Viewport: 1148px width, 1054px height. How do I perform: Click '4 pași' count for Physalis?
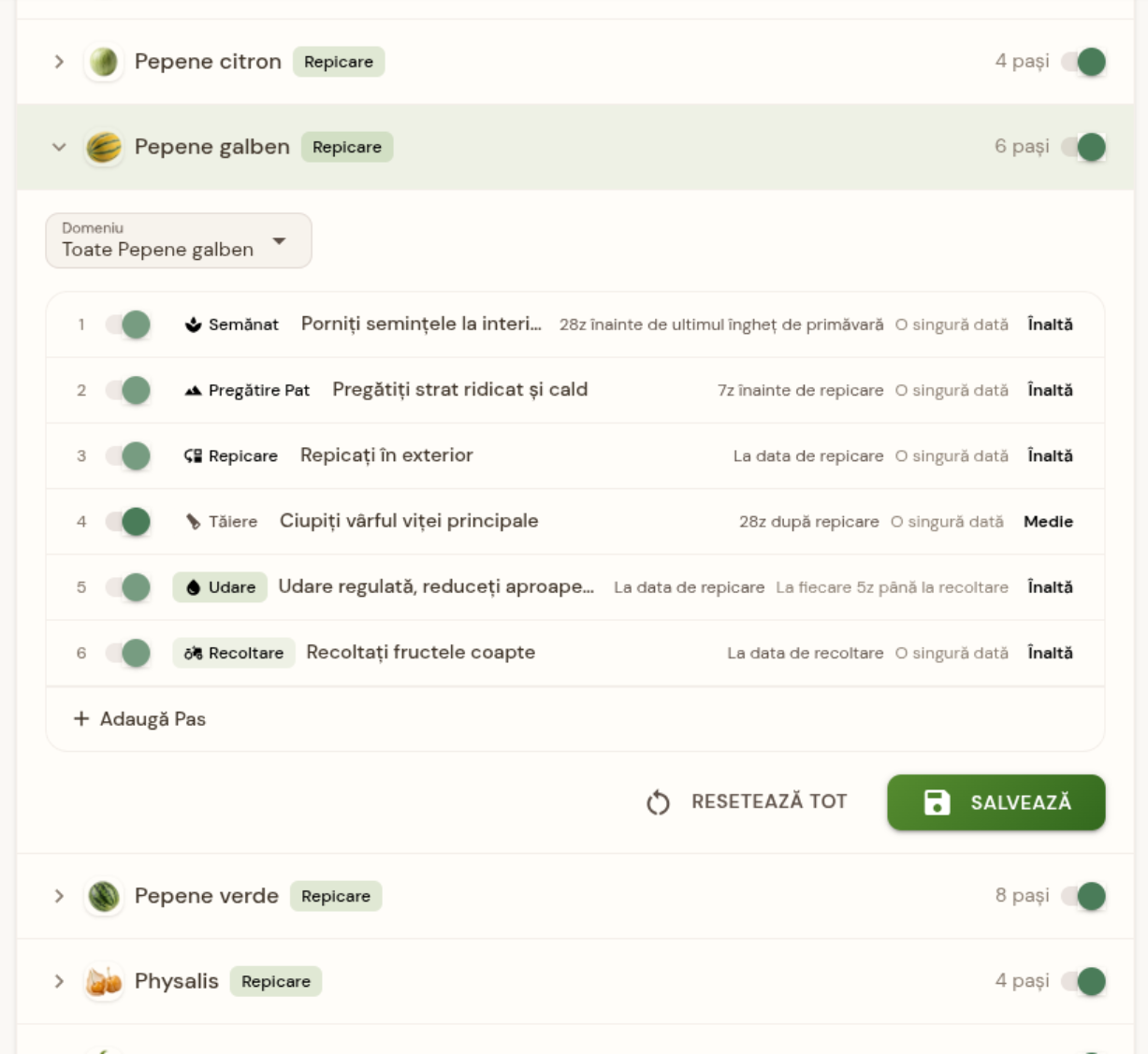point(1022,980)
